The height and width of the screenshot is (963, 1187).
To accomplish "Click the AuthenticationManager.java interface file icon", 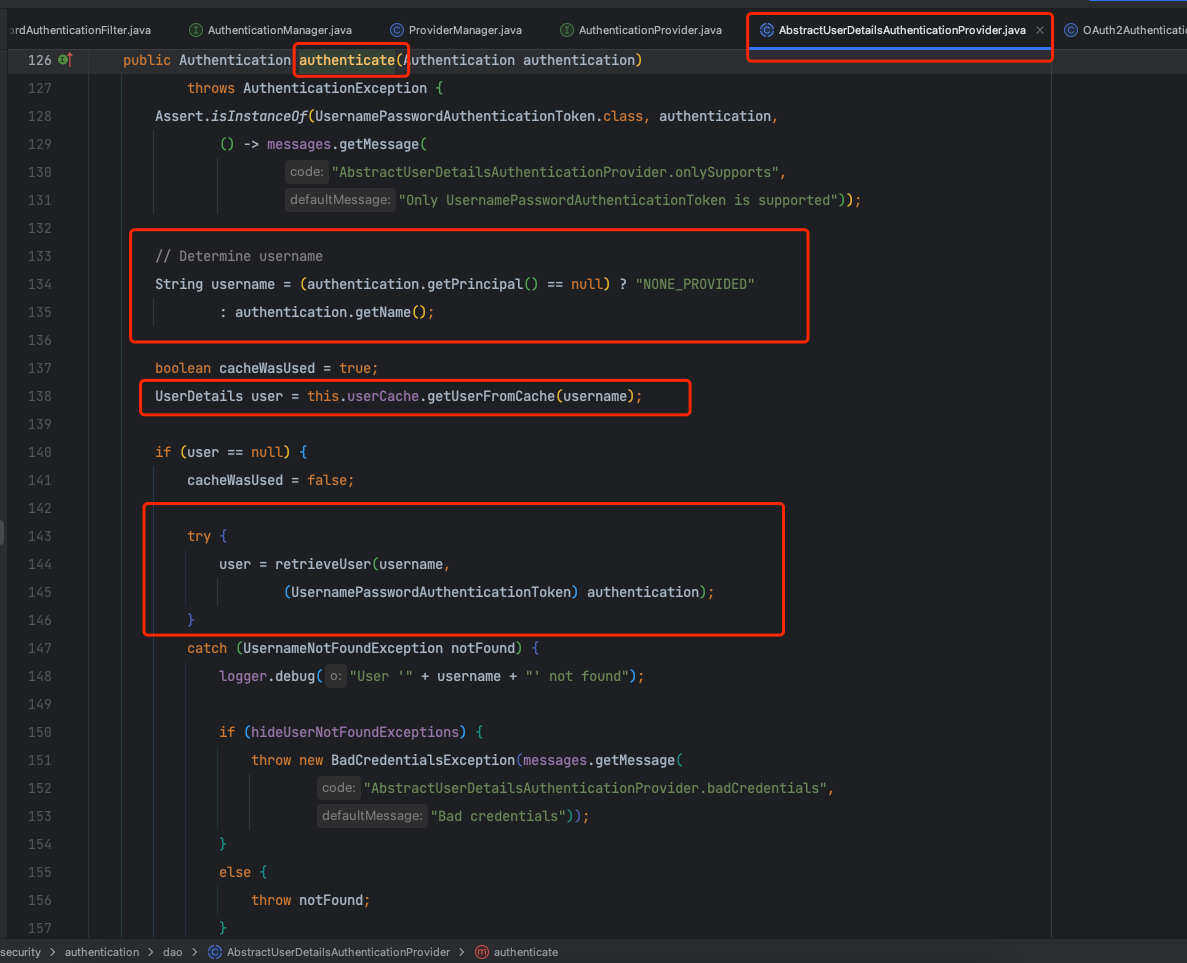I will point(196,30).
